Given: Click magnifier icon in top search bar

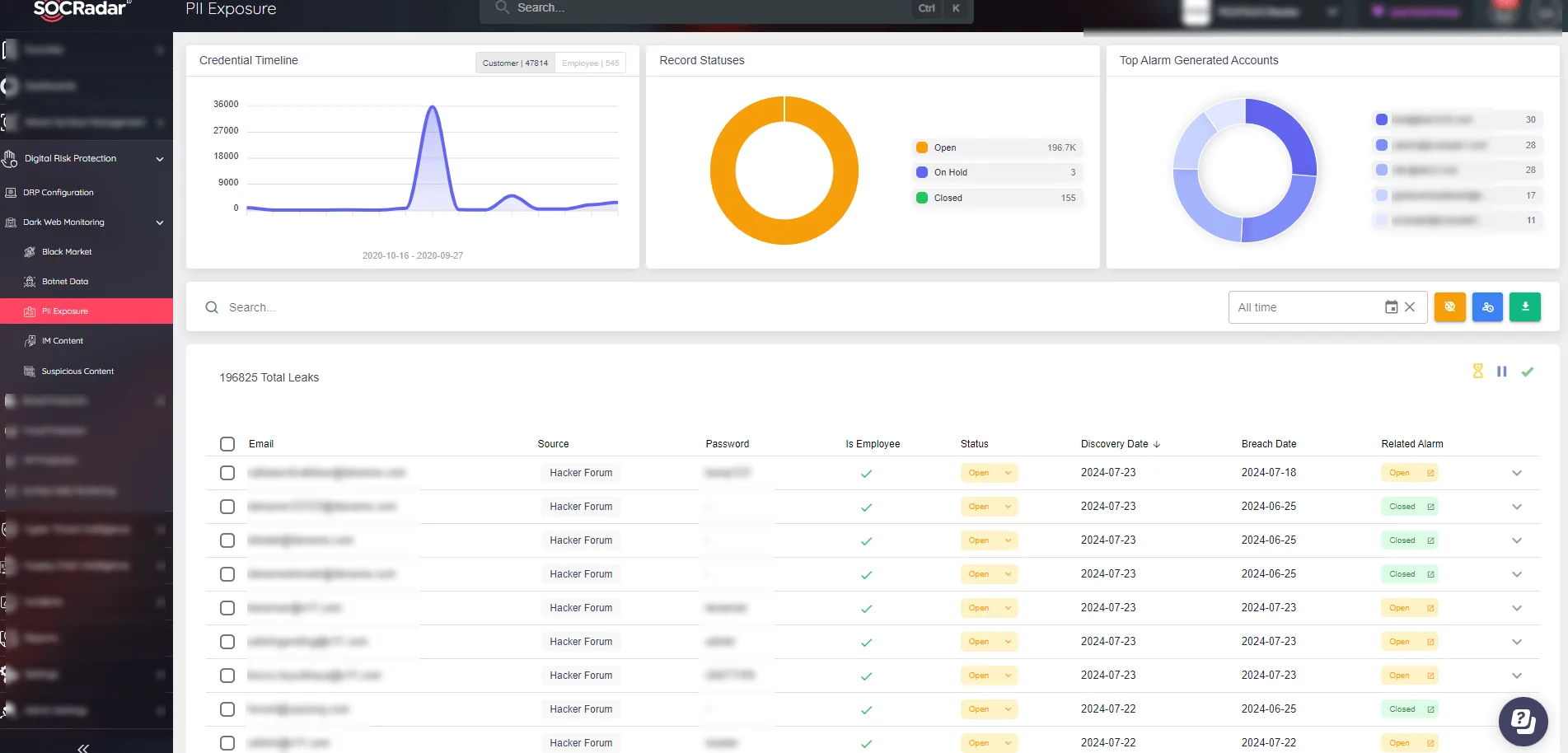Looking at the screenshot, I should (x=502, y=7).
